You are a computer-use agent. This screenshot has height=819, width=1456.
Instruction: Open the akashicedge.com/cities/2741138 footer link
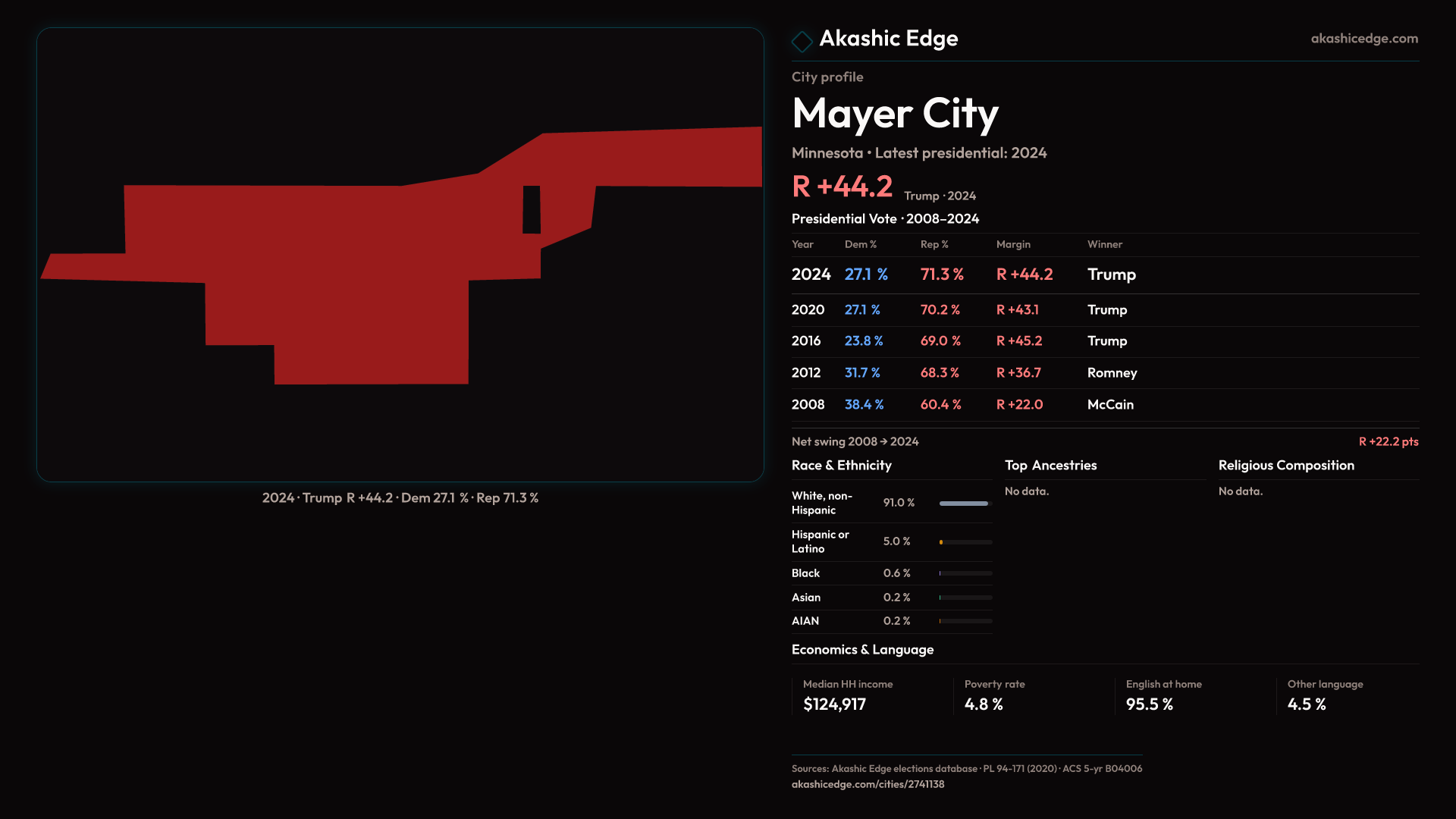(x=868, y=784)
